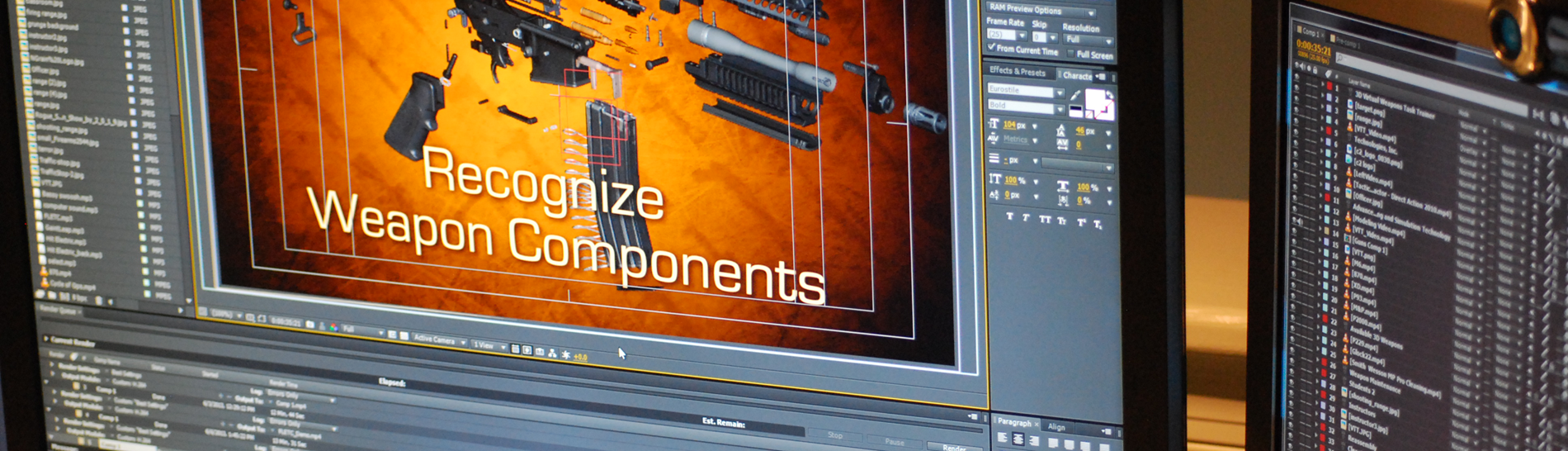
Task: Open the Timeline button in viewer footer
Action: click(x=539, y=352)
